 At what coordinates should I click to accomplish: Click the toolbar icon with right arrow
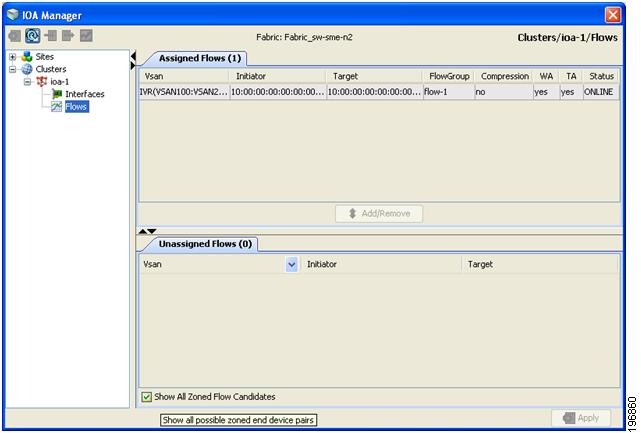[x=68, y=36]
